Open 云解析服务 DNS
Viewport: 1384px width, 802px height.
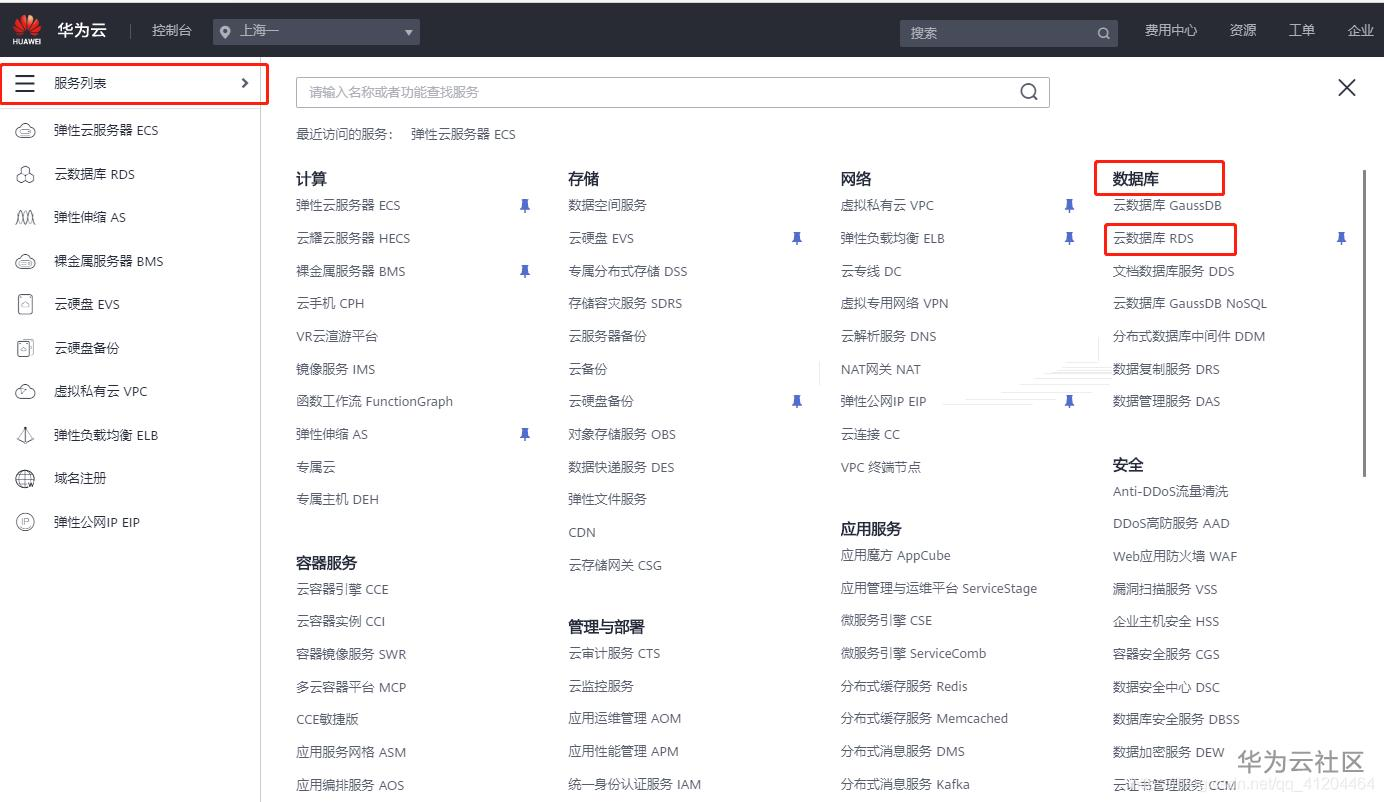[889, 336]
